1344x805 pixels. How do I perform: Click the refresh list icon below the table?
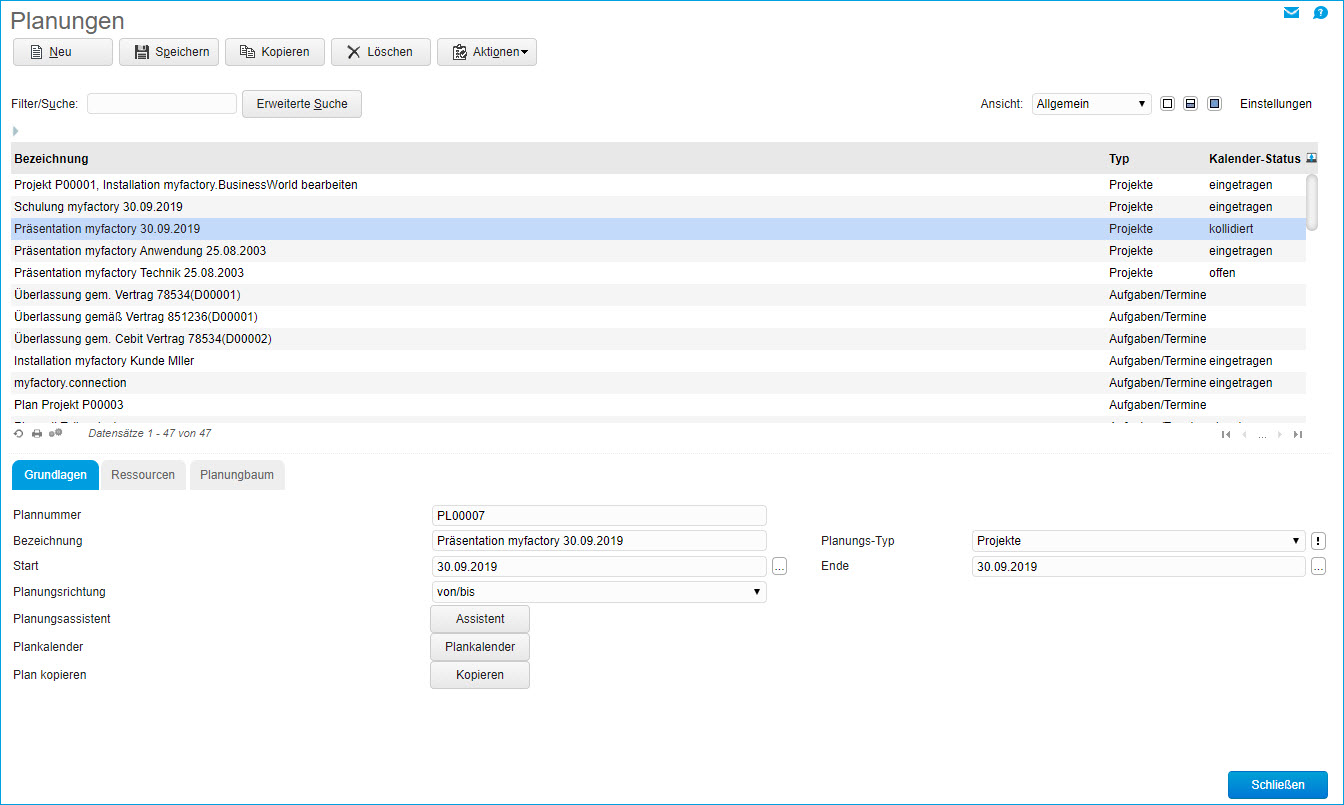18,434
